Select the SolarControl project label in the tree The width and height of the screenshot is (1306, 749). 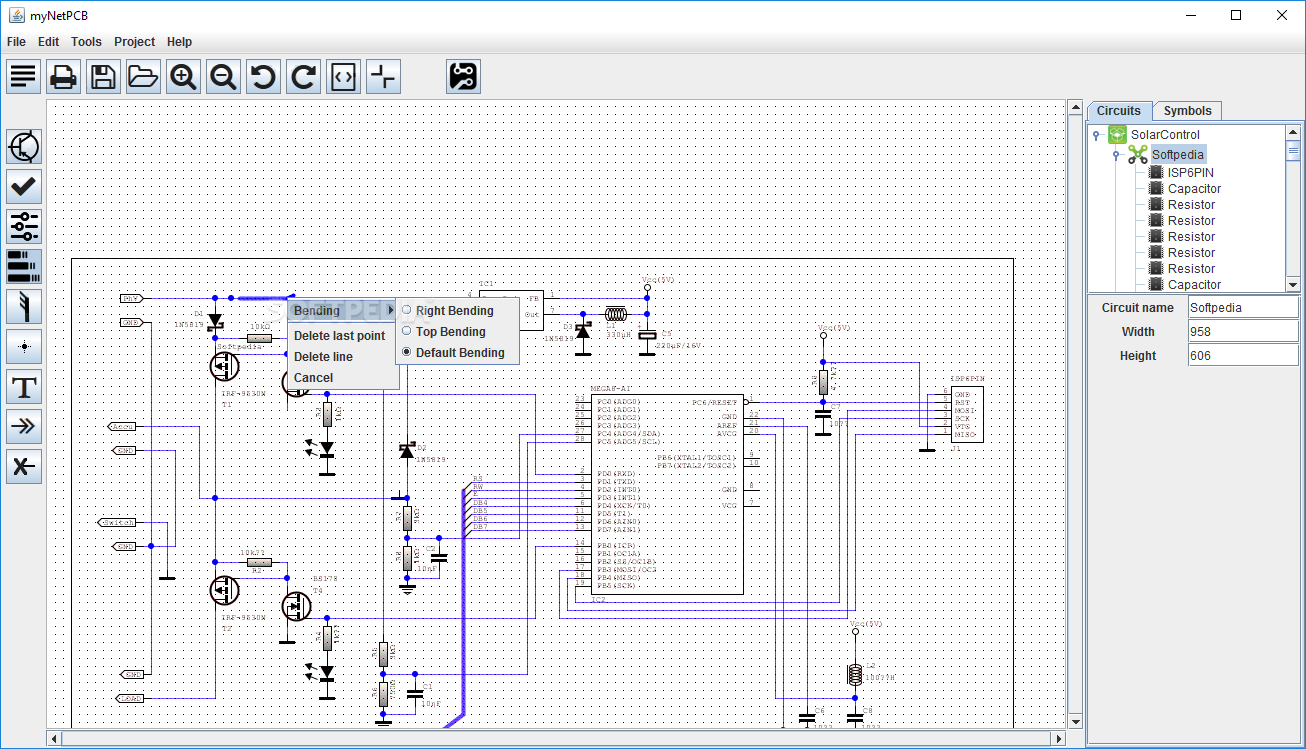point(1165,135)
